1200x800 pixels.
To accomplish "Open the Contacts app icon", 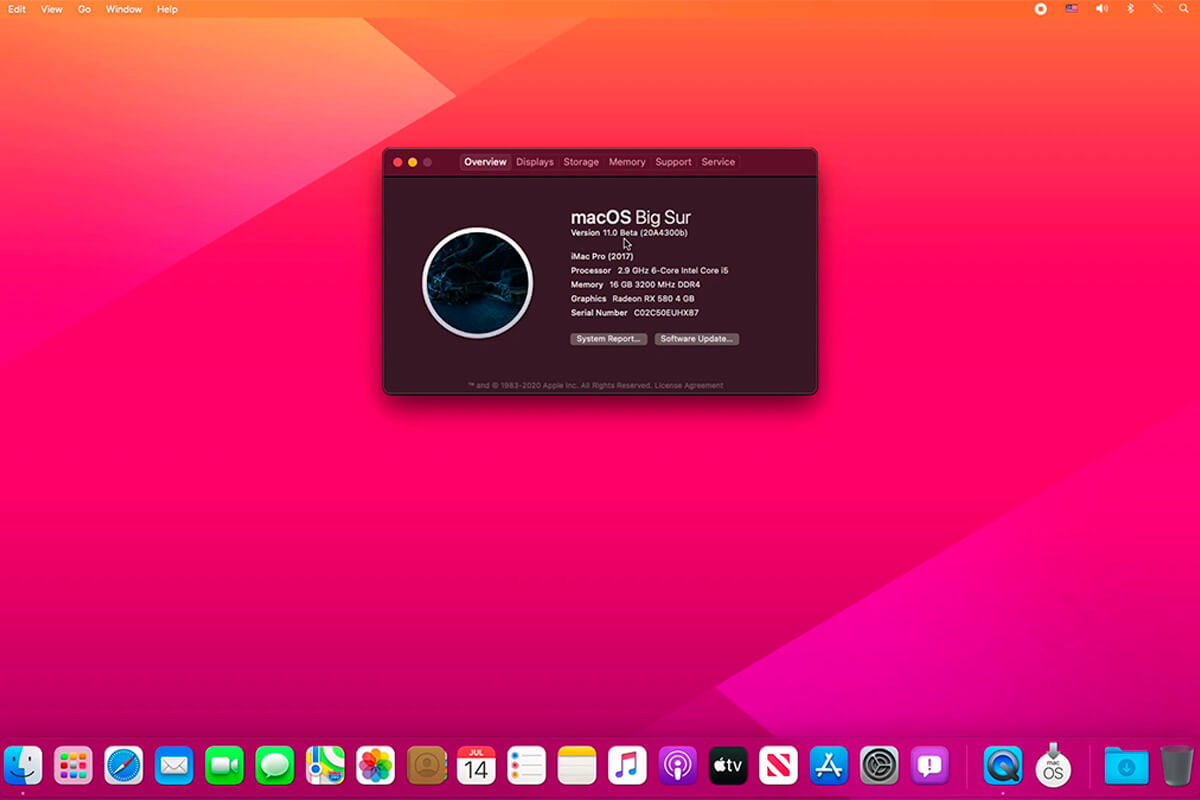I will pos(426,766).
